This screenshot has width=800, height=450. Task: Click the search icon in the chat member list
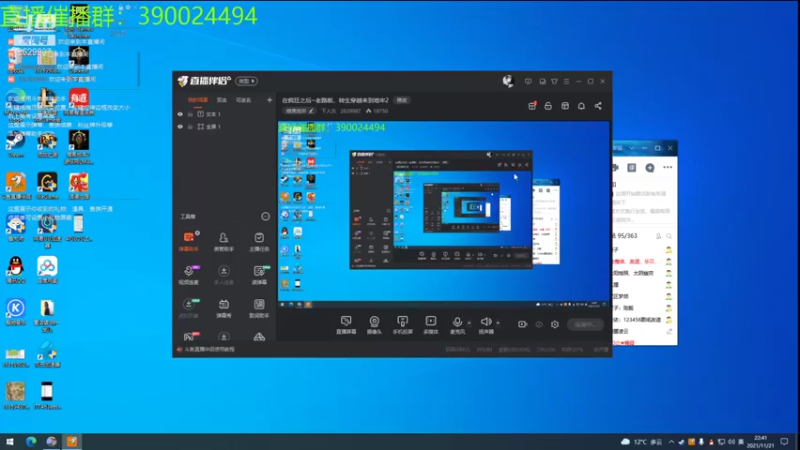[x=669, y=236]
